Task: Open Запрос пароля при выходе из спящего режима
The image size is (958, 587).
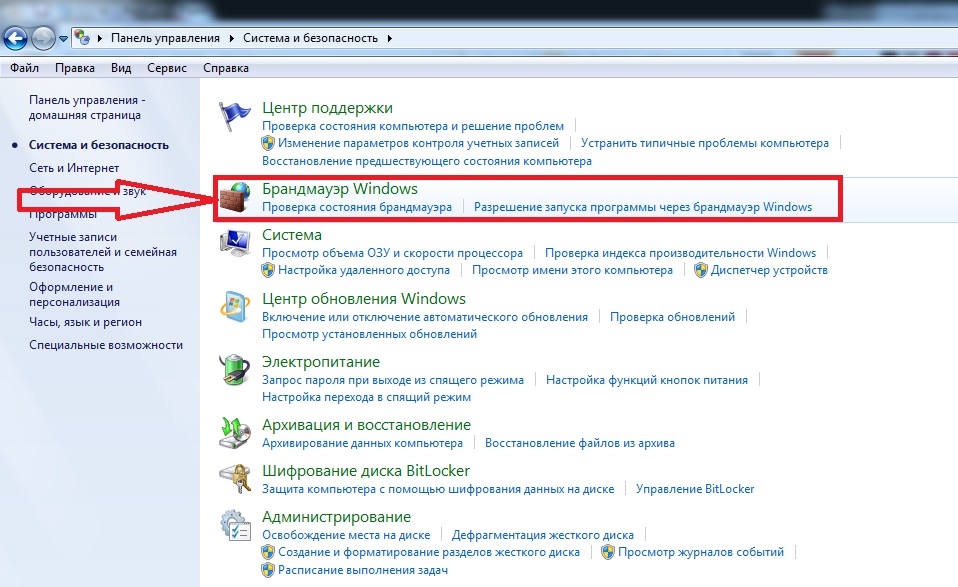Action: click(x=393, y=380)
